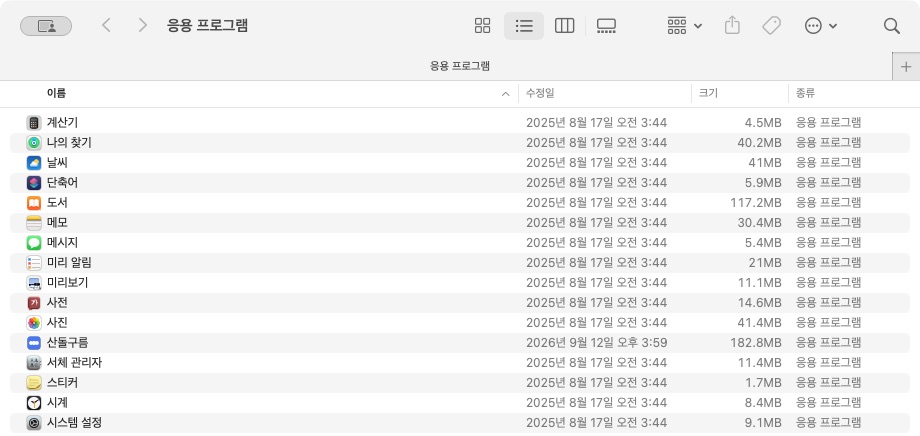Image resolution: width=920 pixels, height=436 pixels.
Task: Click the 117.2MB size value
Action: pyautogui.click(x=756, y=203)
